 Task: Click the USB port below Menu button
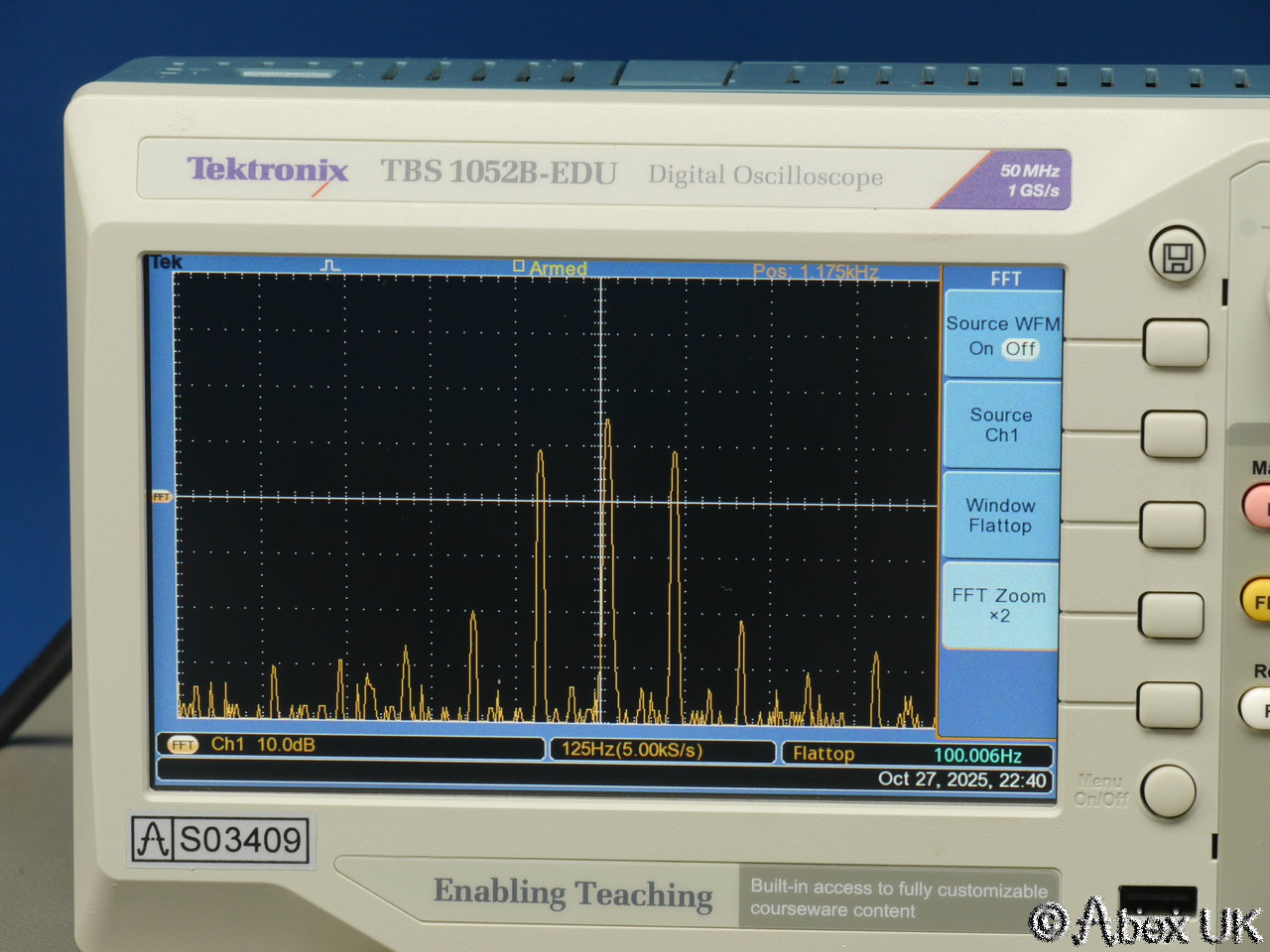(1157, 900)
